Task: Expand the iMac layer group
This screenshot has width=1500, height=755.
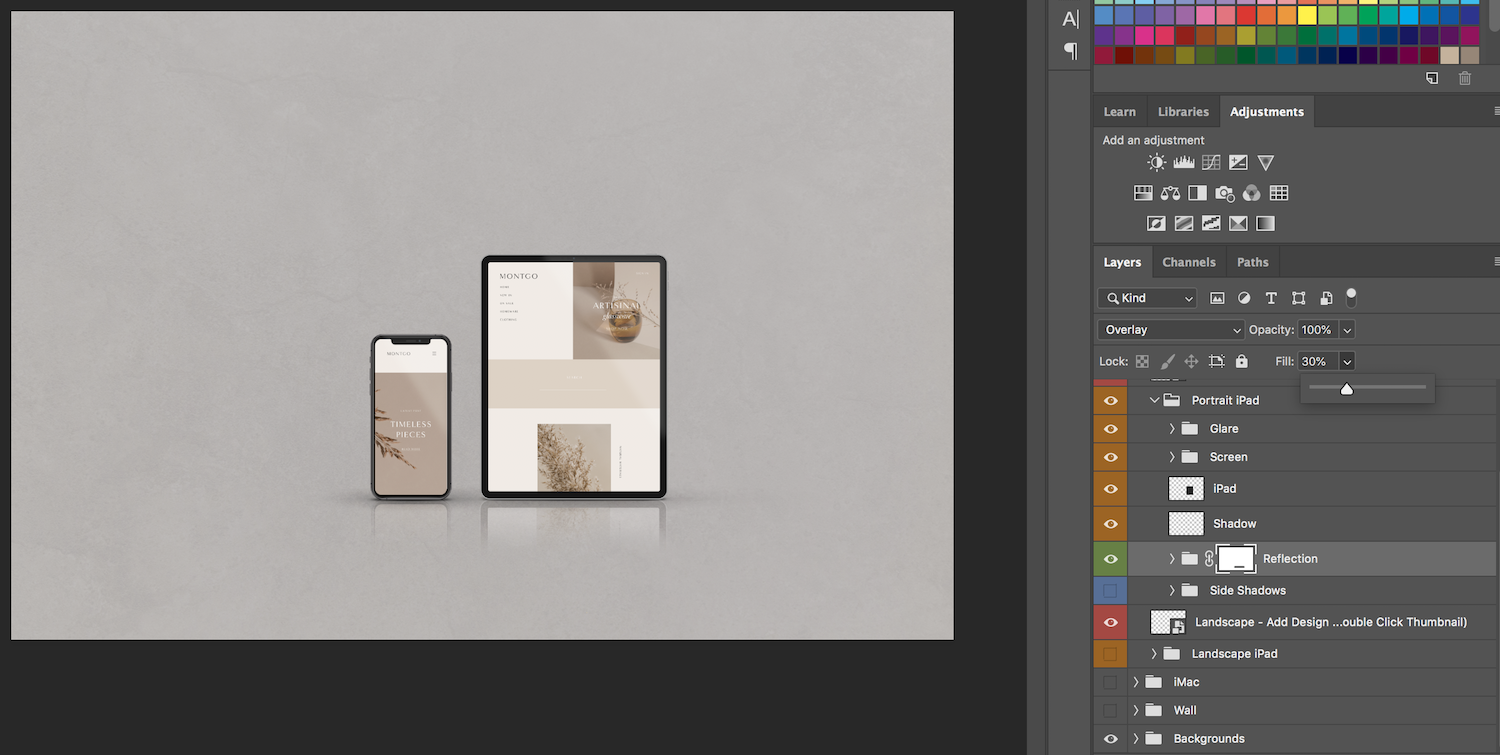Action: (x=1136, y=682)
